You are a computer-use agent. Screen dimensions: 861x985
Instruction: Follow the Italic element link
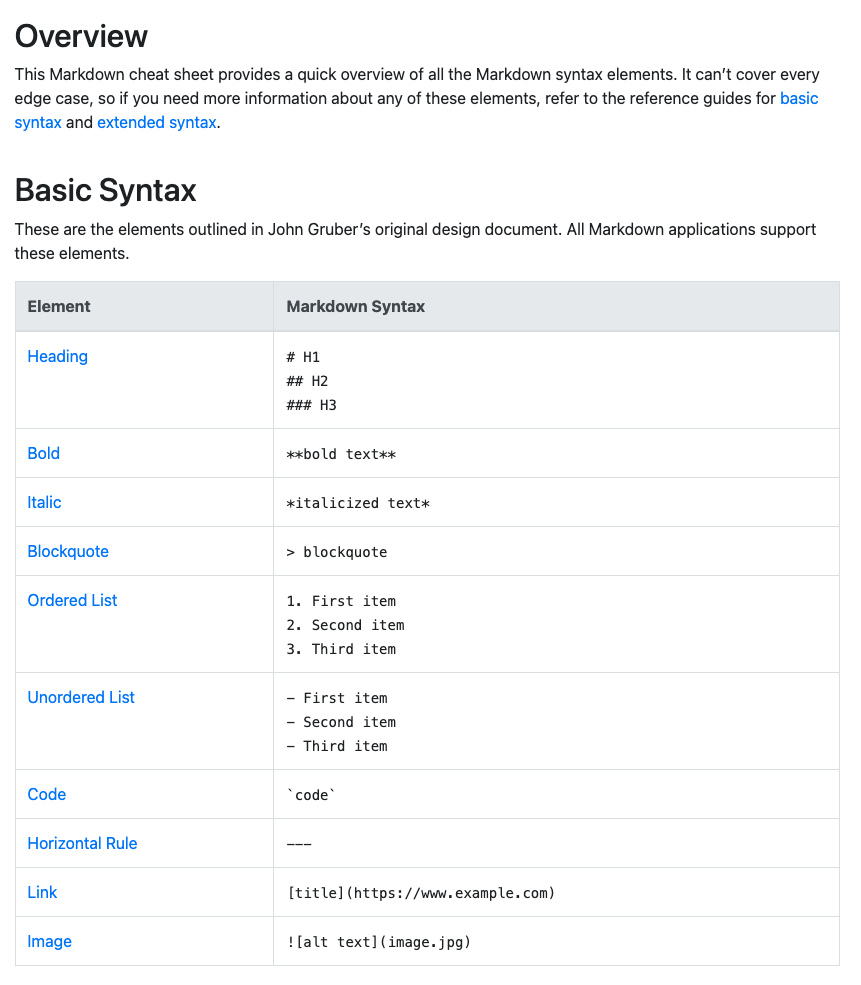tap(45, 503)
